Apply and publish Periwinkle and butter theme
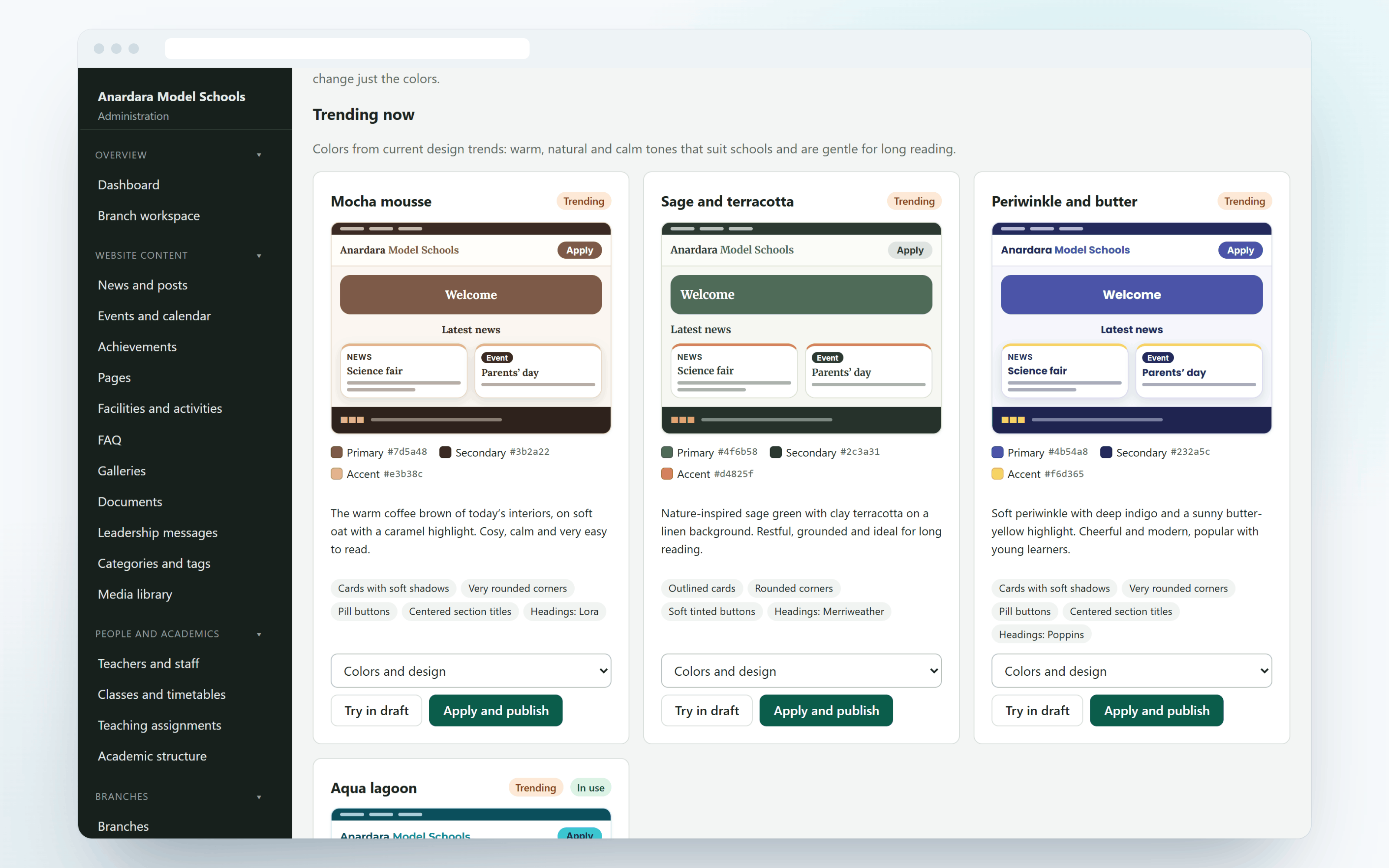1389x868 pixels. pyautogui.click(x=1156, y=711)
